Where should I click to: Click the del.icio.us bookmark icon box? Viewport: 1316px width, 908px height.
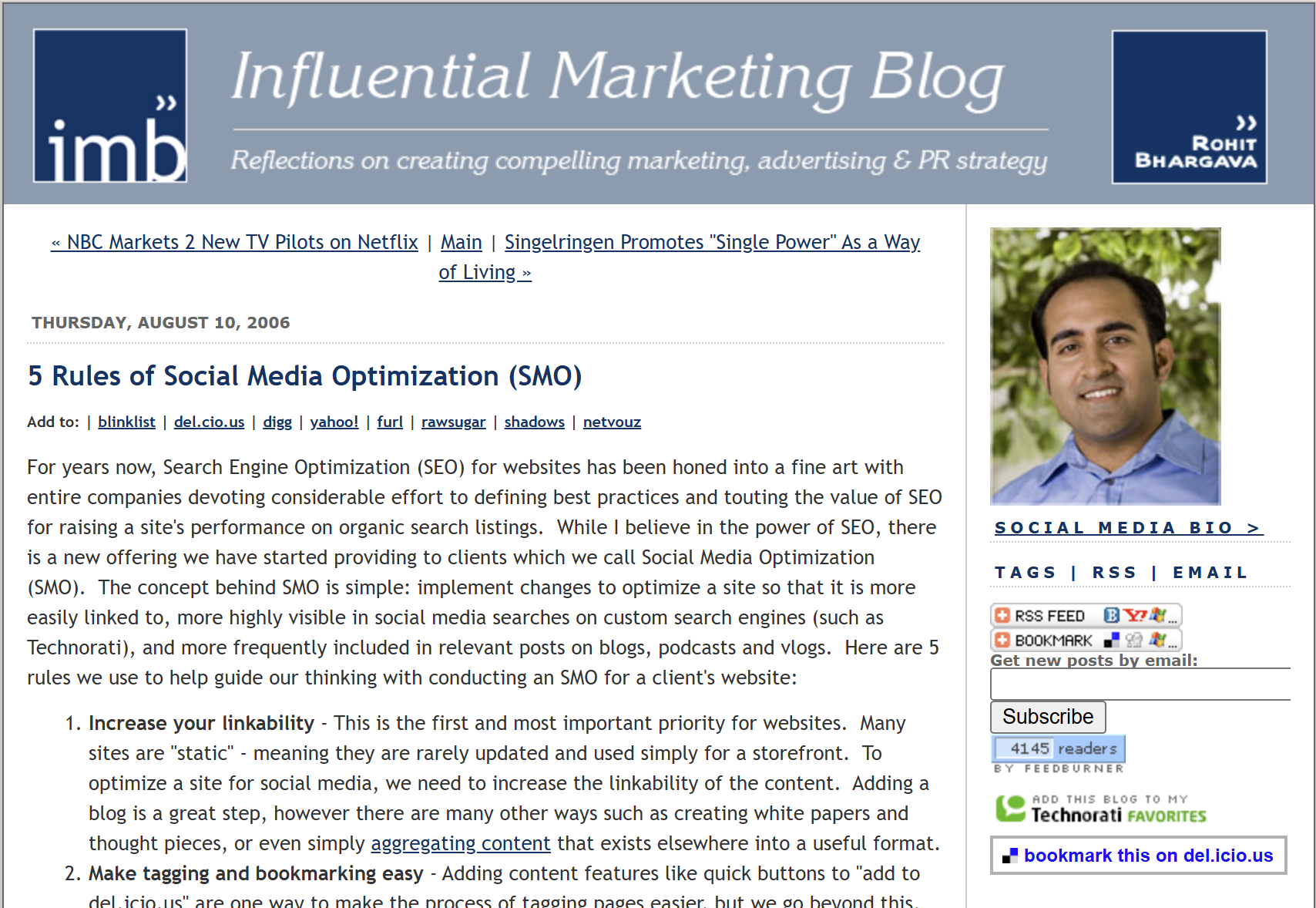pyautogui.click(x=1138, y=856)
